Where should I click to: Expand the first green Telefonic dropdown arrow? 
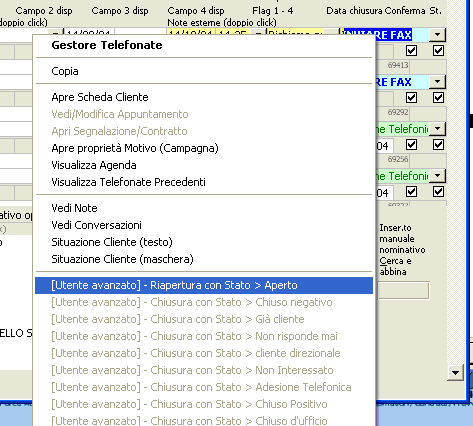(437, 128)
